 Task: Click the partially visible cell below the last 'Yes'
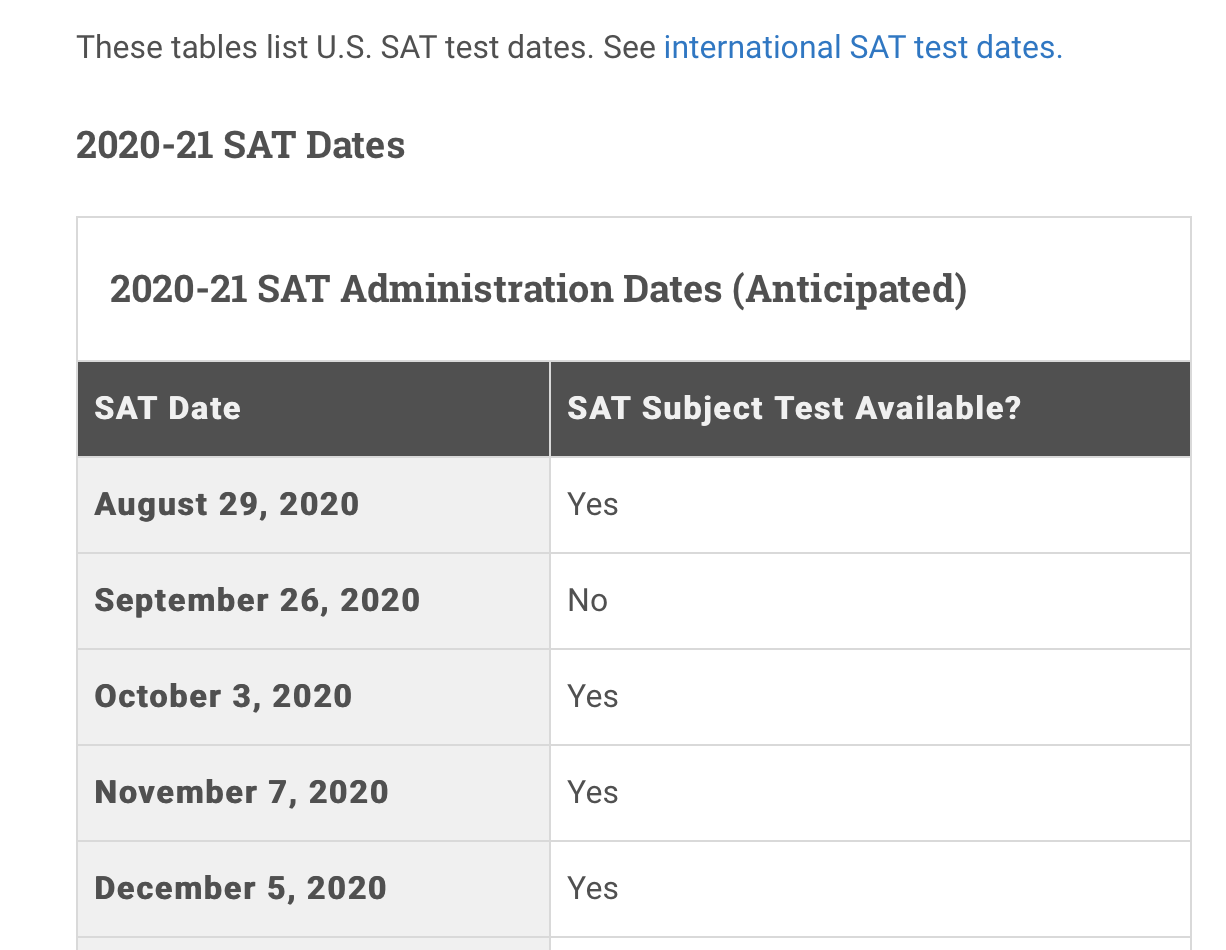870,944
